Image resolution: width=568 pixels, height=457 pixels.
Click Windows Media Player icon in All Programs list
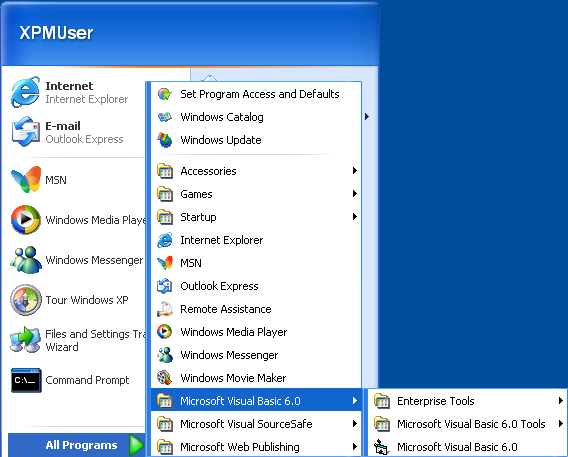[165, 332]
